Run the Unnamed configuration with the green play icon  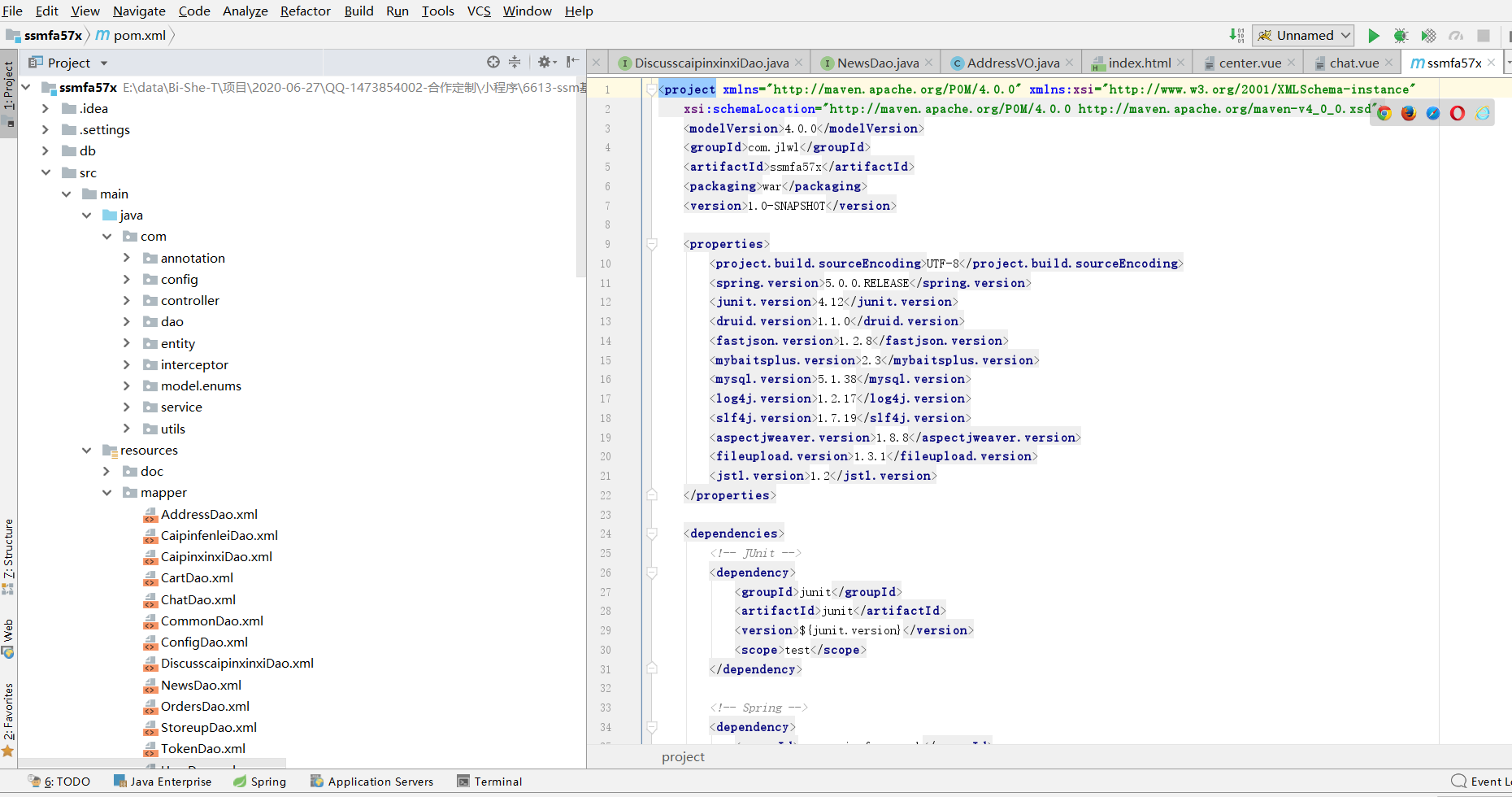1373,36
